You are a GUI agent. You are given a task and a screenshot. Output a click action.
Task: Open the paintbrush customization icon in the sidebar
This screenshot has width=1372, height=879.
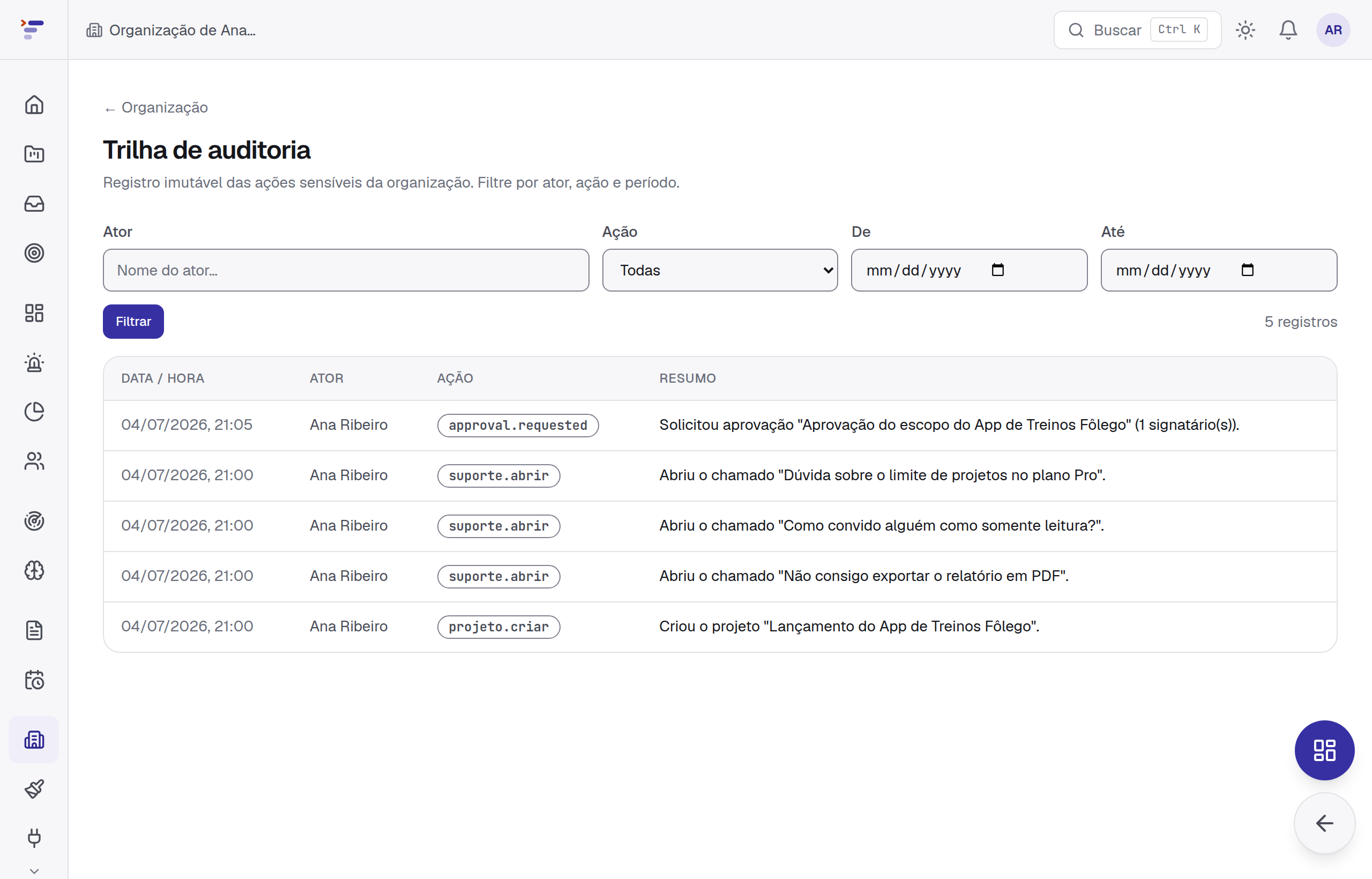point(34,789)
